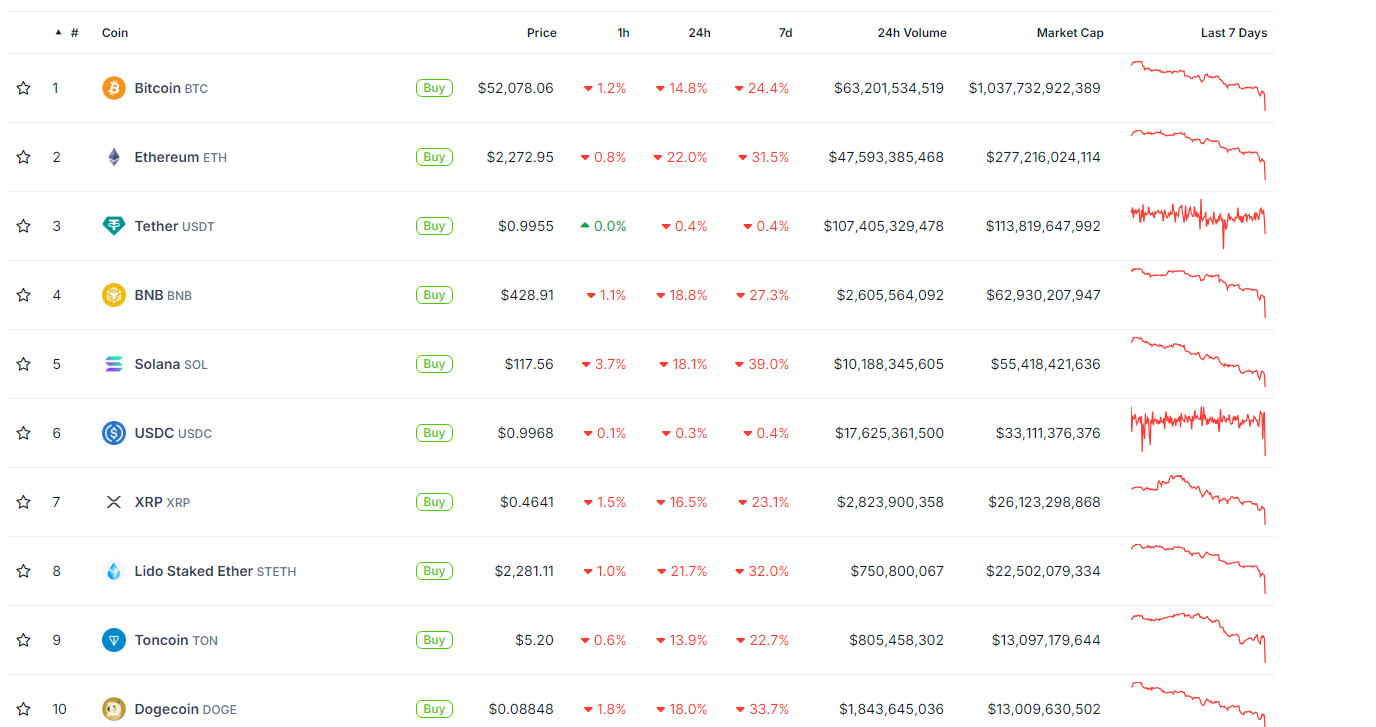Open Ethereum's 7-day sparkline chart
This screenshot has height=727, width=1376.
1198,154
